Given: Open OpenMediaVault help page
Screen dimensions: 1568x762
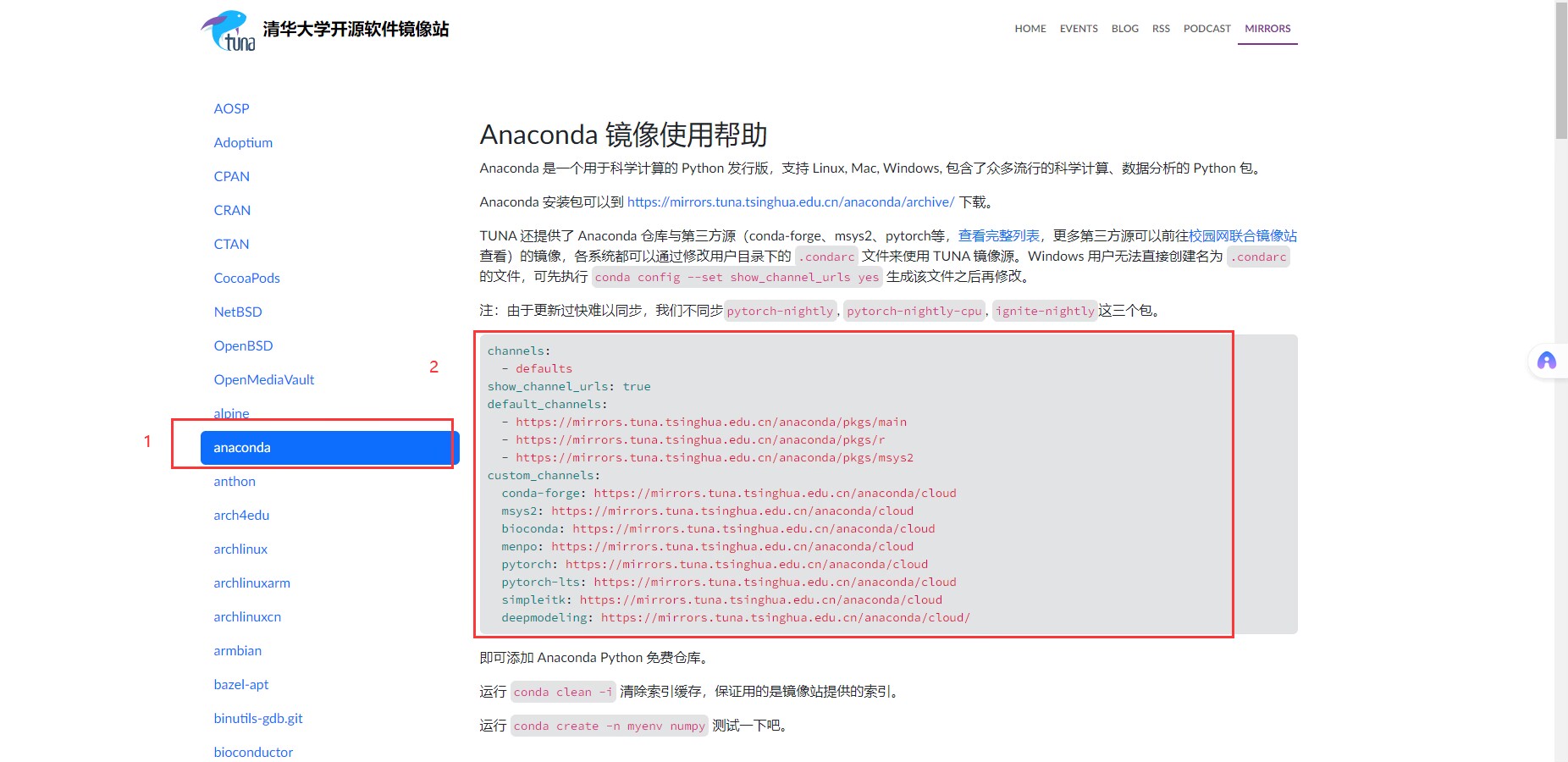Looking at the screenshot, I should pyautogui.click(x=263, y=379).
